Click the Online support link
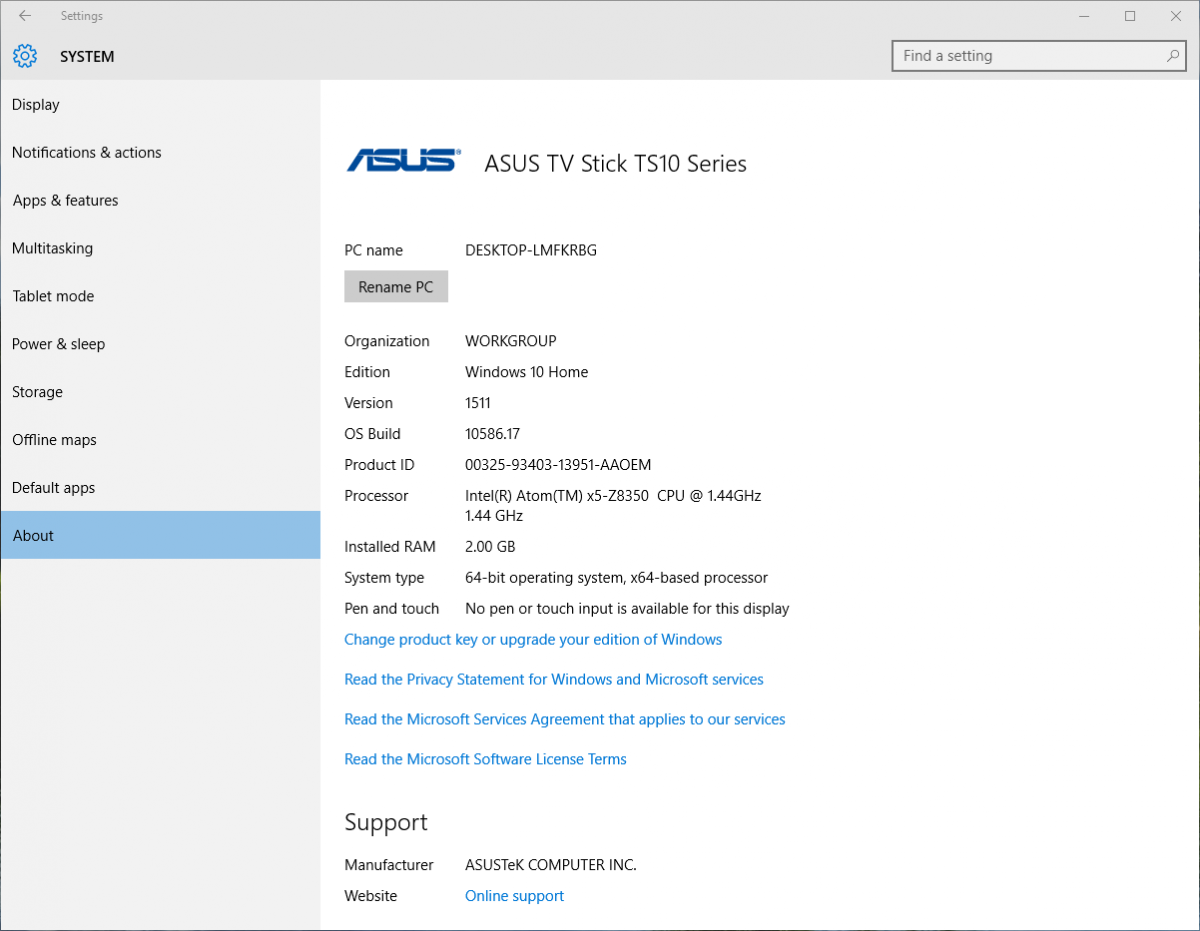Image resolution: width=1200 pixels, height=931 pixels. [514, 896]
